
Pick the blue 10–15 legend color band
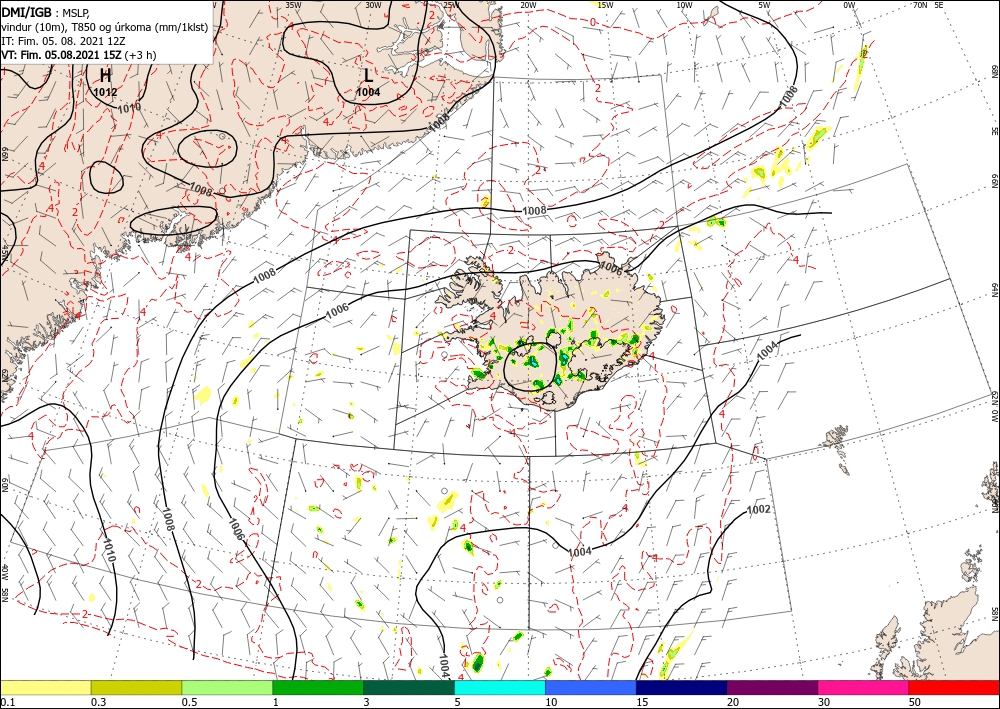click(x=591, y=687)
